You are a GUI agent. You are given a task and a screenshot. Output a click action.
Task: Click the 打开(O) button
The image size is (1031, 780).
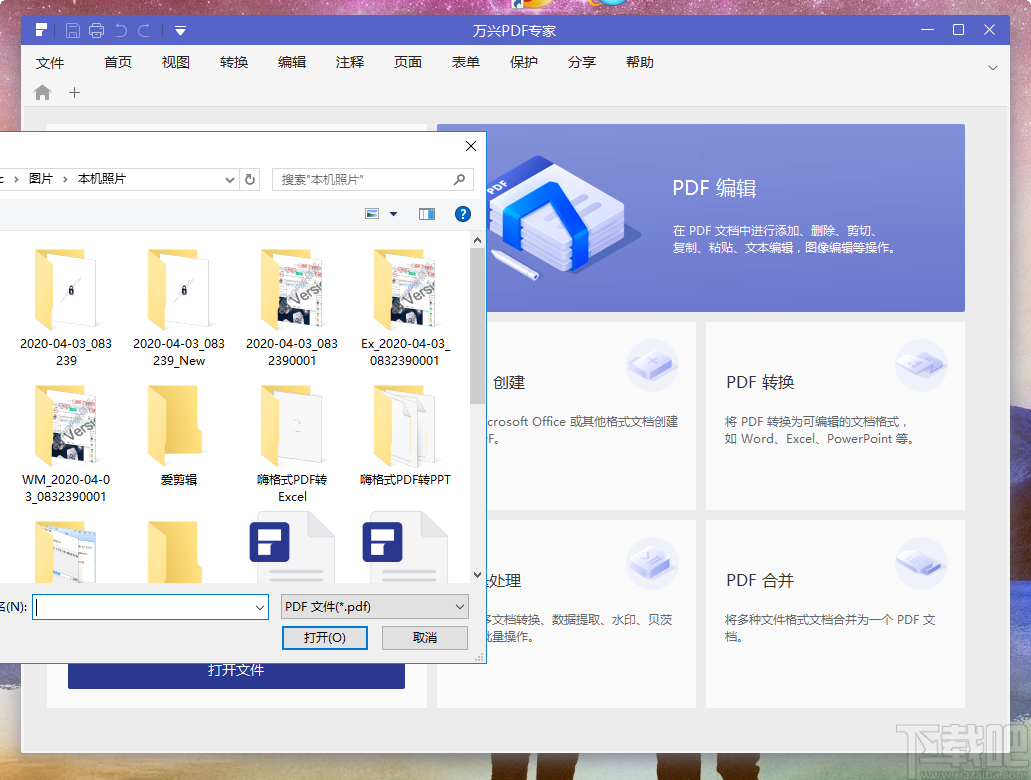[x=325, y=637]
